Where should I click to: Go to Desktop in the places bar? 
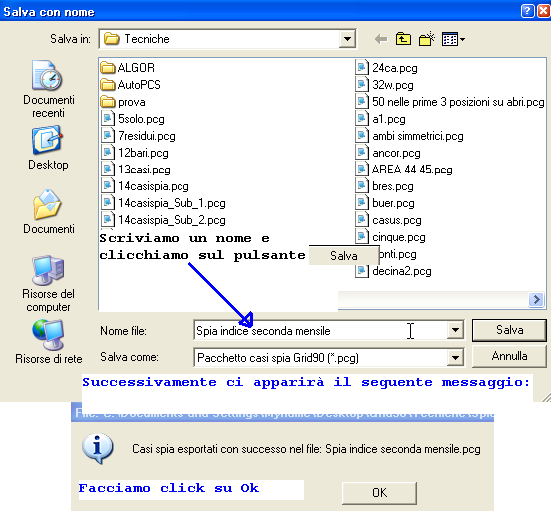(x=48, y=149)
